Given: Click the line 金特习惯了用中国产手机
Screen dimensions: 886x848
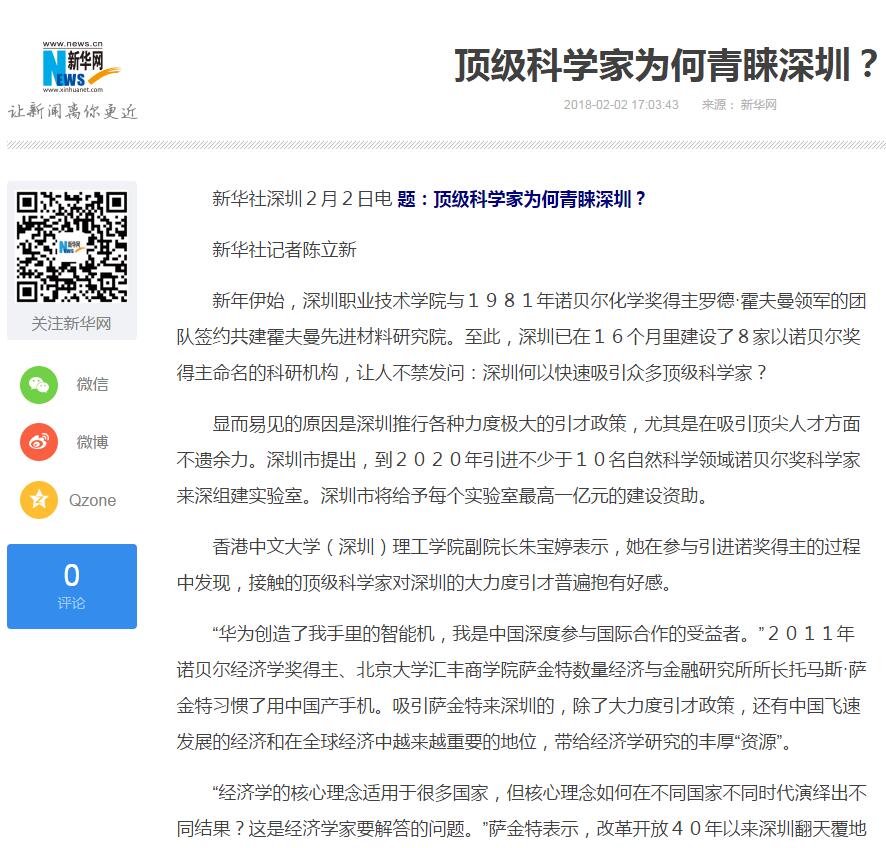Looking at the screenshot, I should click(x=519, y=706).
